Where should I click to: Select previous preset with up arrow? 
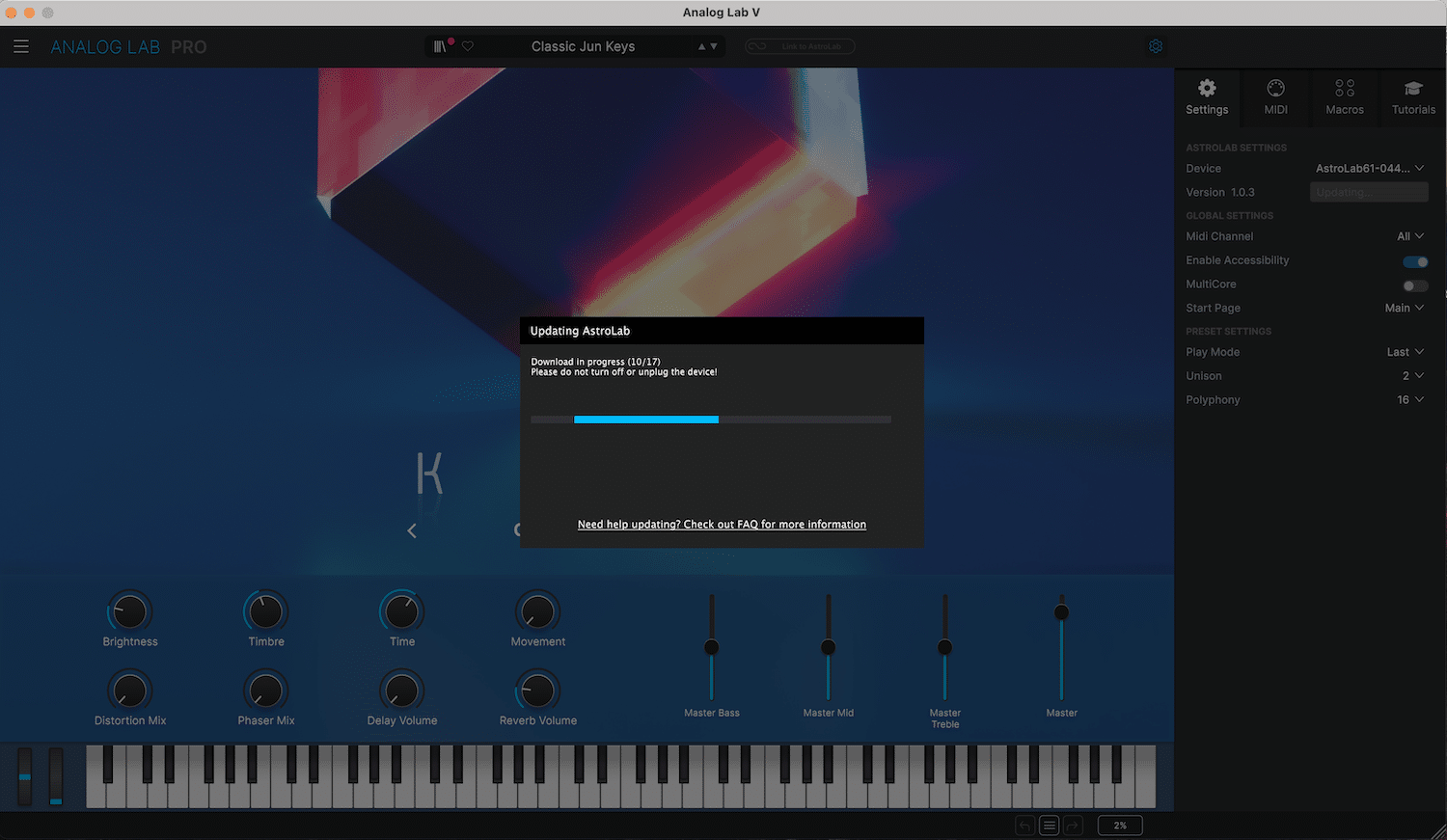702,46
